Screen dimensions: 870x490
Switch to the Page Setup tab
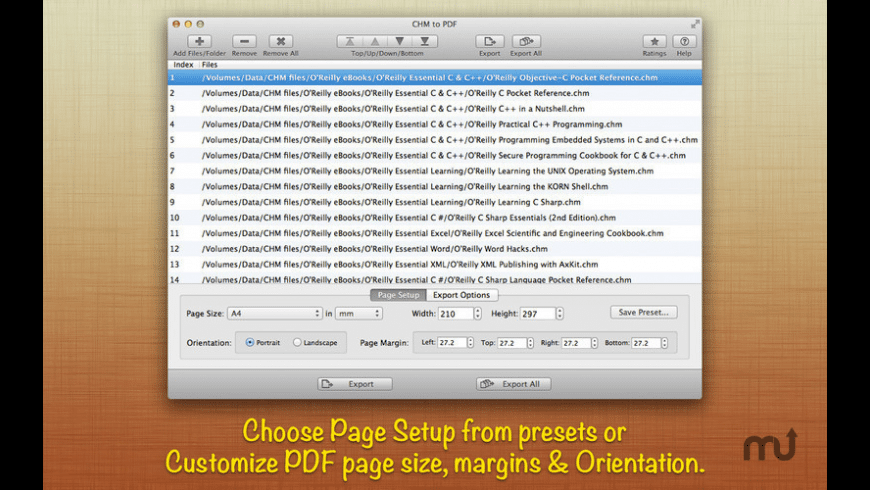[398, 295]
